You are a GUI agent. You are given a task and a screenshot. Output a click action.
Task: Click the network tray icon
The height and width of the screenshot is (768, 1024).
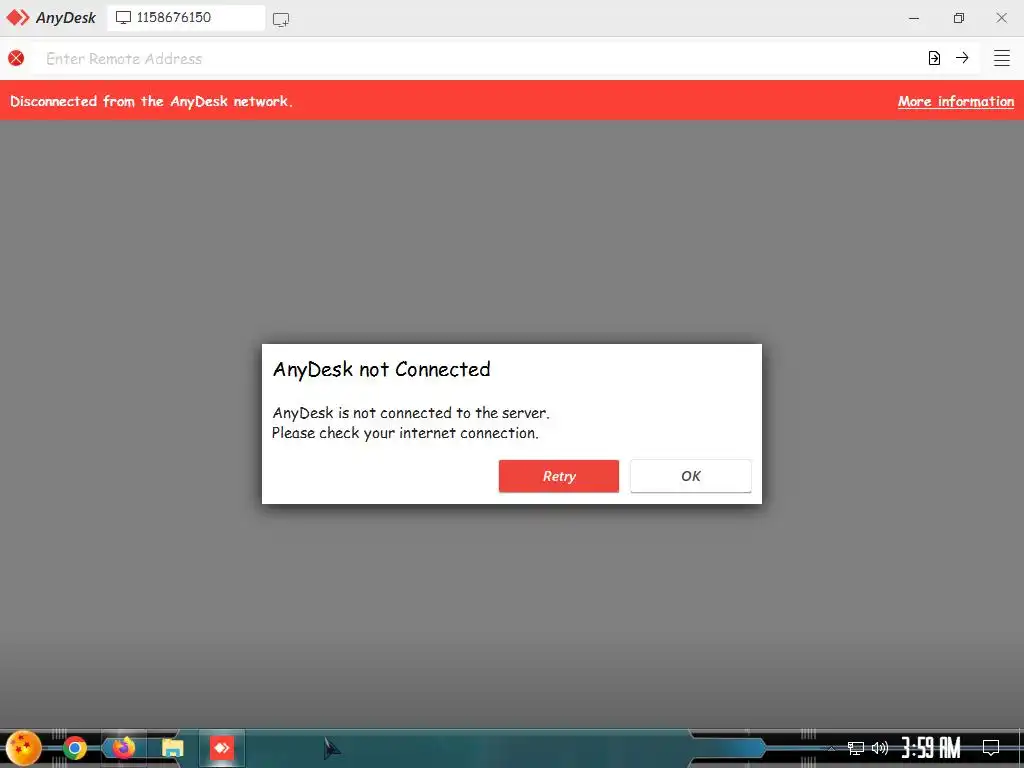point(856,748)
